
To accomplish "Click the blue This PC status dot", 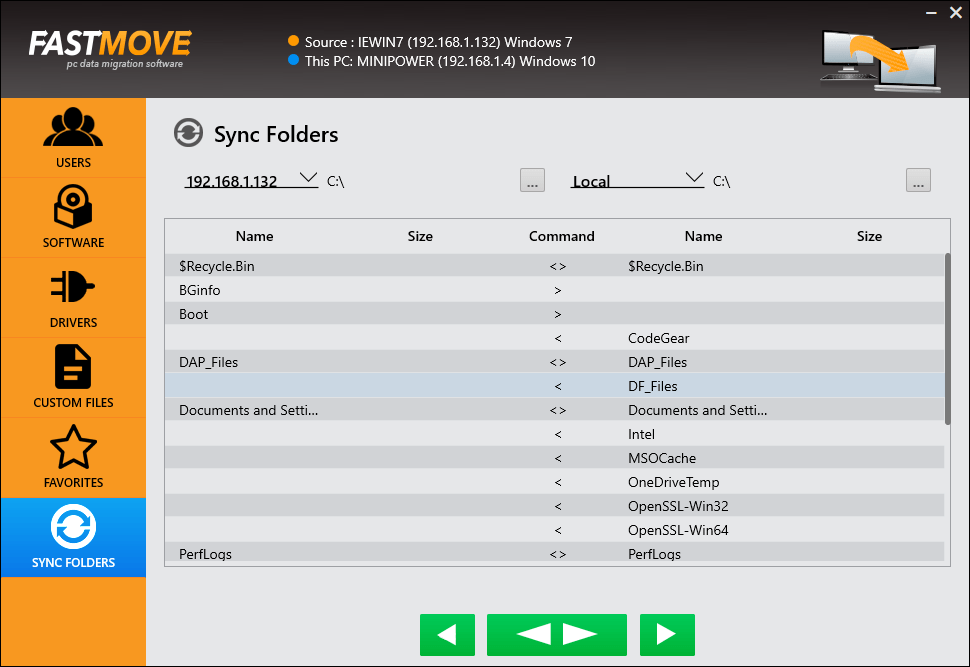I will click(293, 60).
